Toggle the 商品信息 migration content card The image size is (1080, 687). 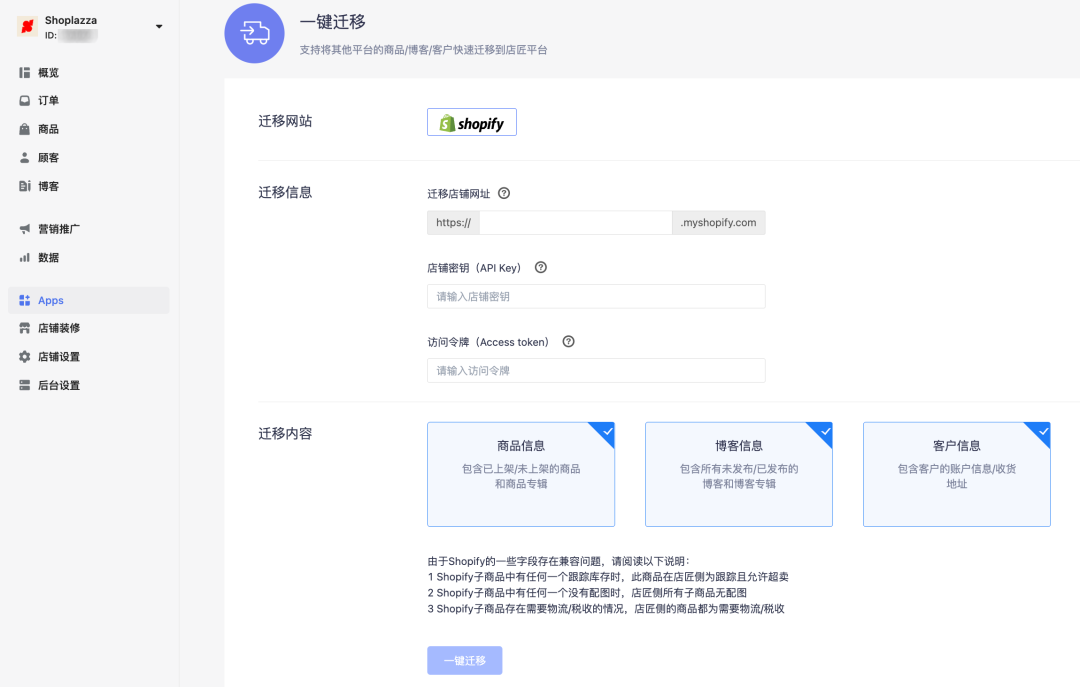point(521,474)
